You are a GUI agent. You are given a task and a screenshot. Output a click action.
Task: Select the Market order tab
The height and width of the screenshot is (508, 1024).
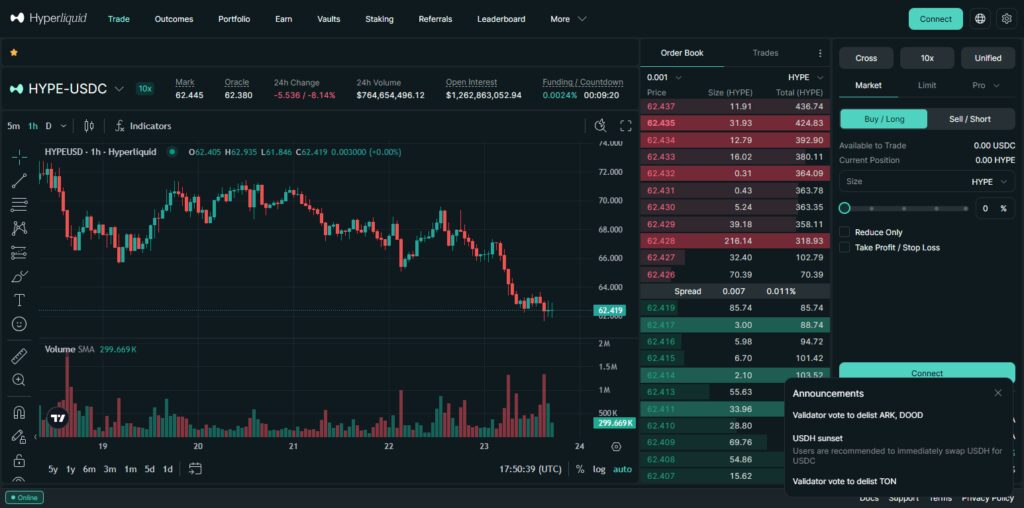coord(868,86)
